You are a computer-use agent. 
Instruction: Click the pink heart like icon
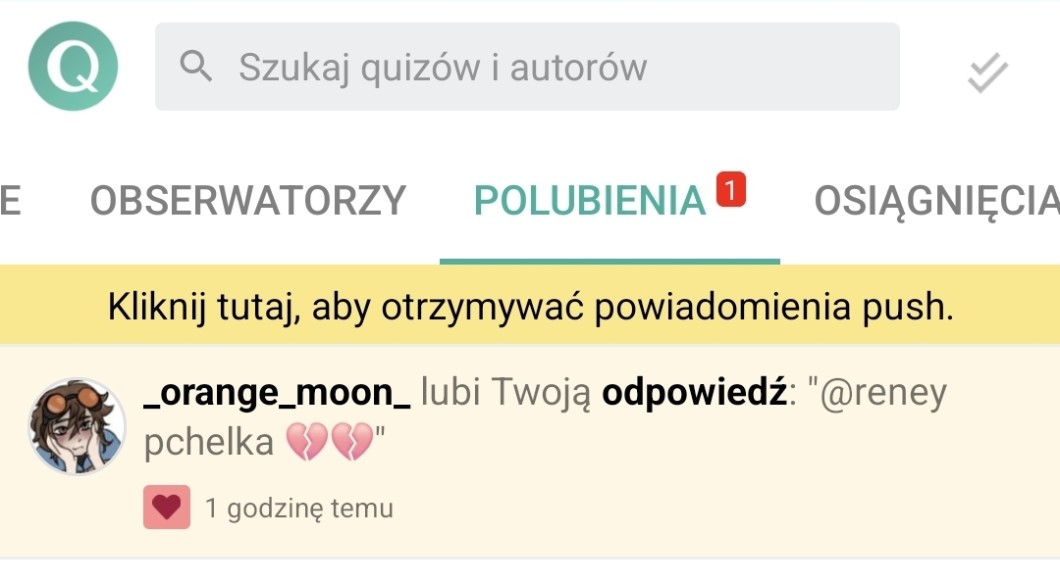(x=166, y=508)
